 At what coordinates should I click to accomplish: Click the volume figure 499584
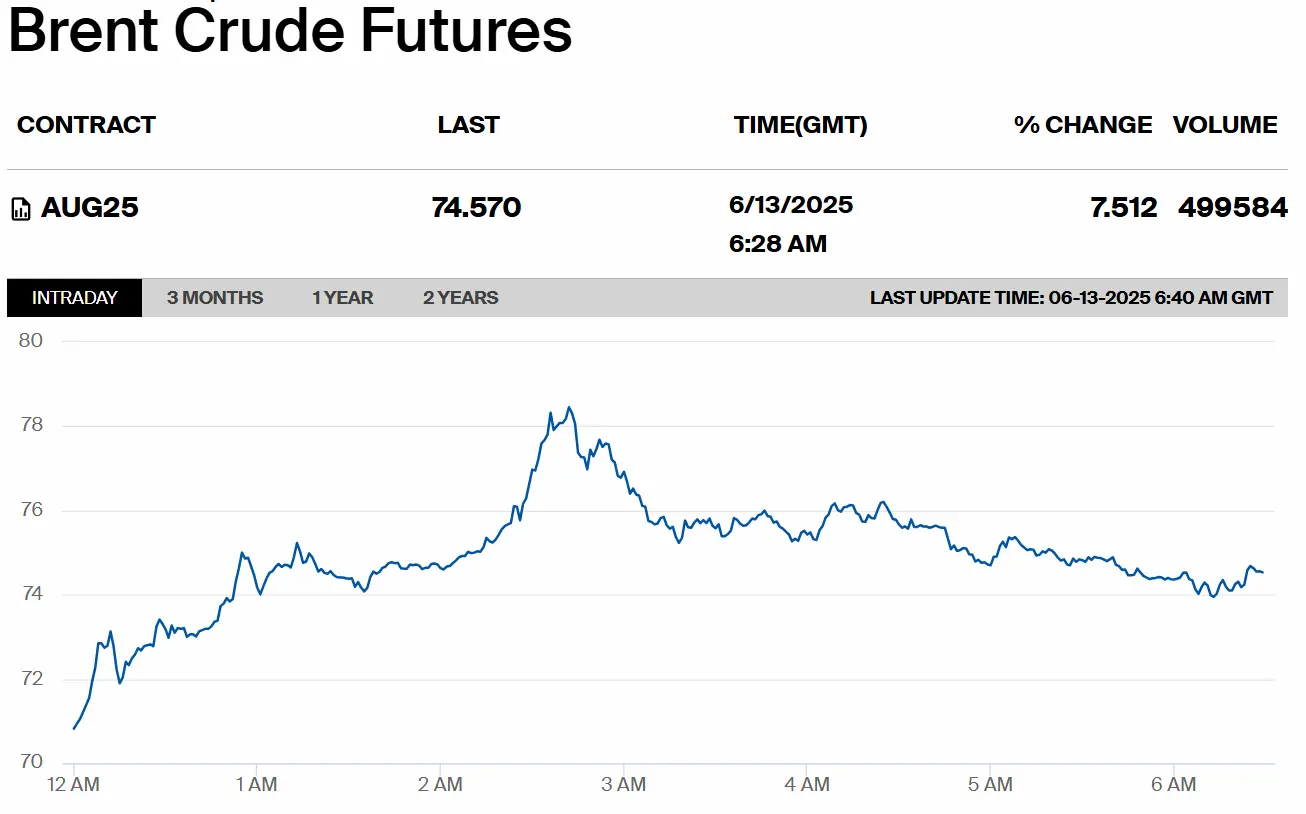pos(1232,208)
